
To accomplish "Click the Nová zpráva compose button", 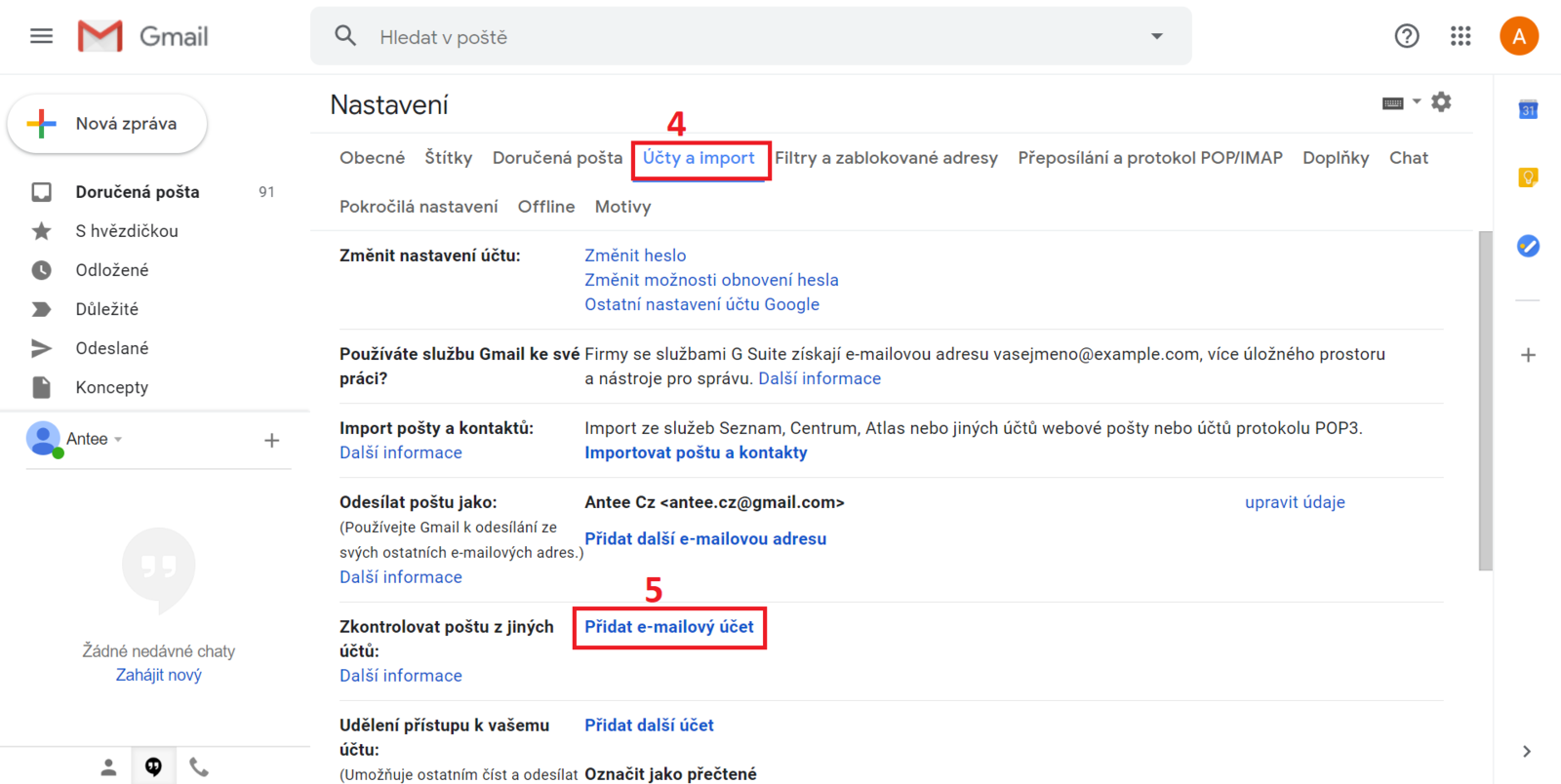I will [x=107, y=124].
